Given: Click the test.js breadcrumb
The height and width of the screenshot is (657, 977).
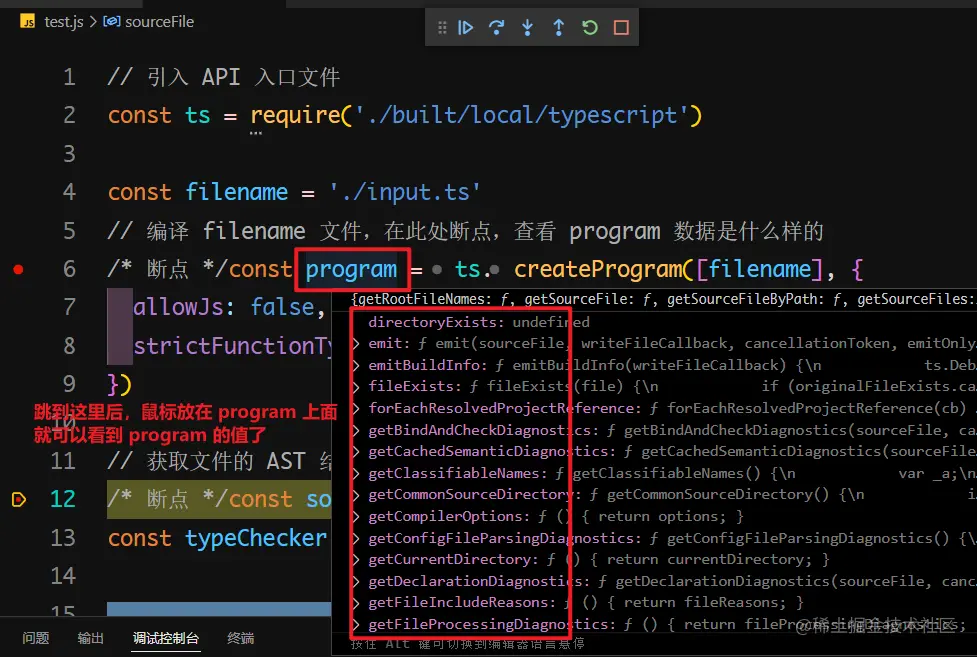Looking at the screenshot, I should pyautogui.click(x=64, y=22).
